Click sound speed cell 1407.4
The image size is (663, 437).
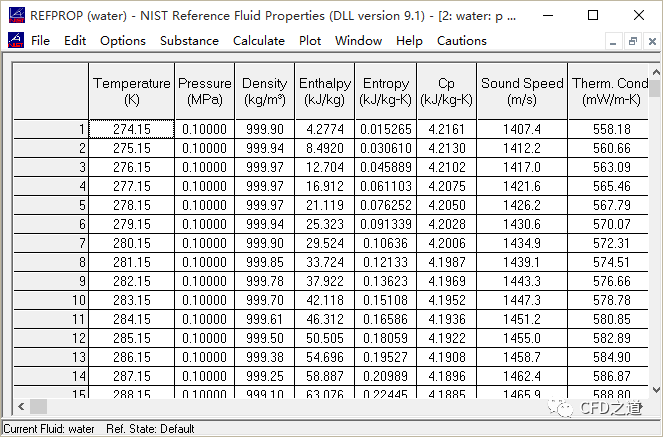click(x=522, y=129)
